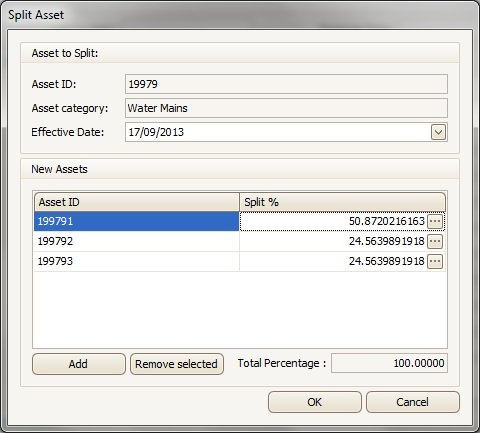The width and height of the screenshot is (480, 433).
Task: Select row with Asset ID 199793
Action: point(136,261)
